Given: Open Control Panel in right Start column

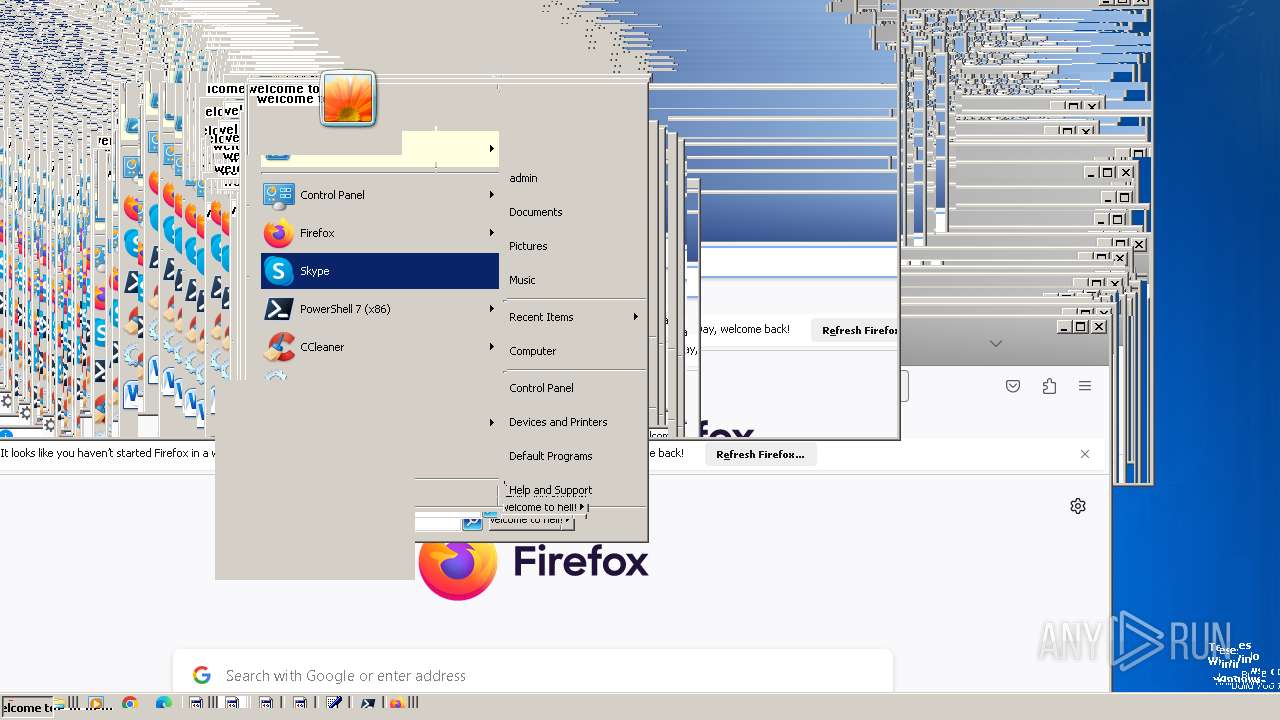Looking at the screenshot, I should (x=541, y=388).
